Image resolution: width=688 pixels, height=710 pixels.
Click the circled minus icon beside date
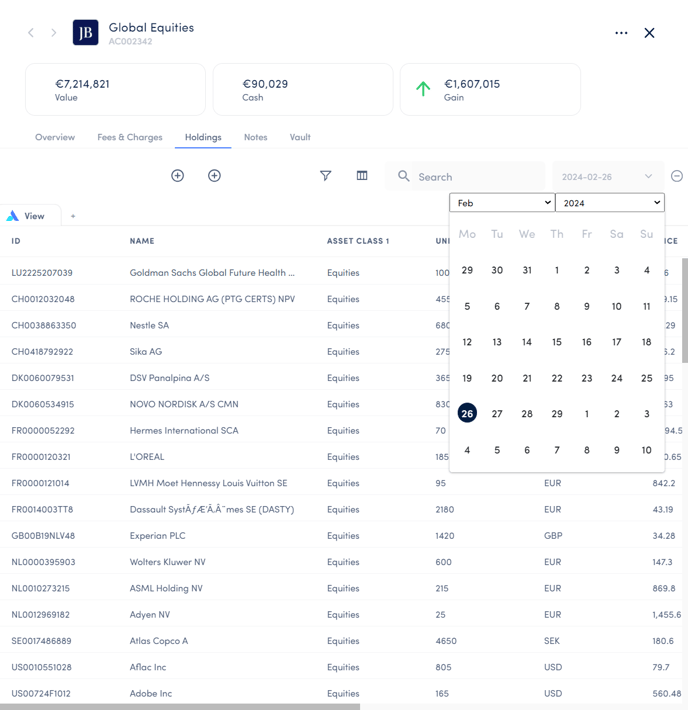click(677, 177)
